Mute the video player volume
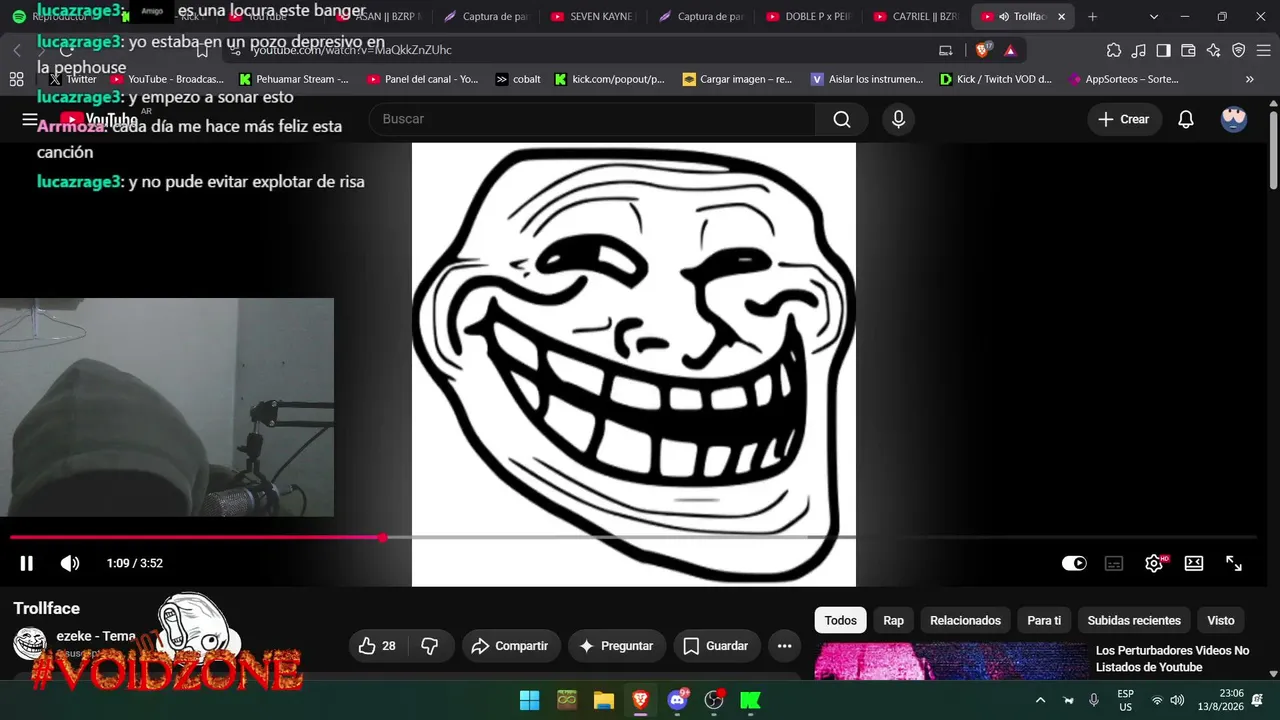This screenshot has width=1280, height=720. (x=70, y=563)
